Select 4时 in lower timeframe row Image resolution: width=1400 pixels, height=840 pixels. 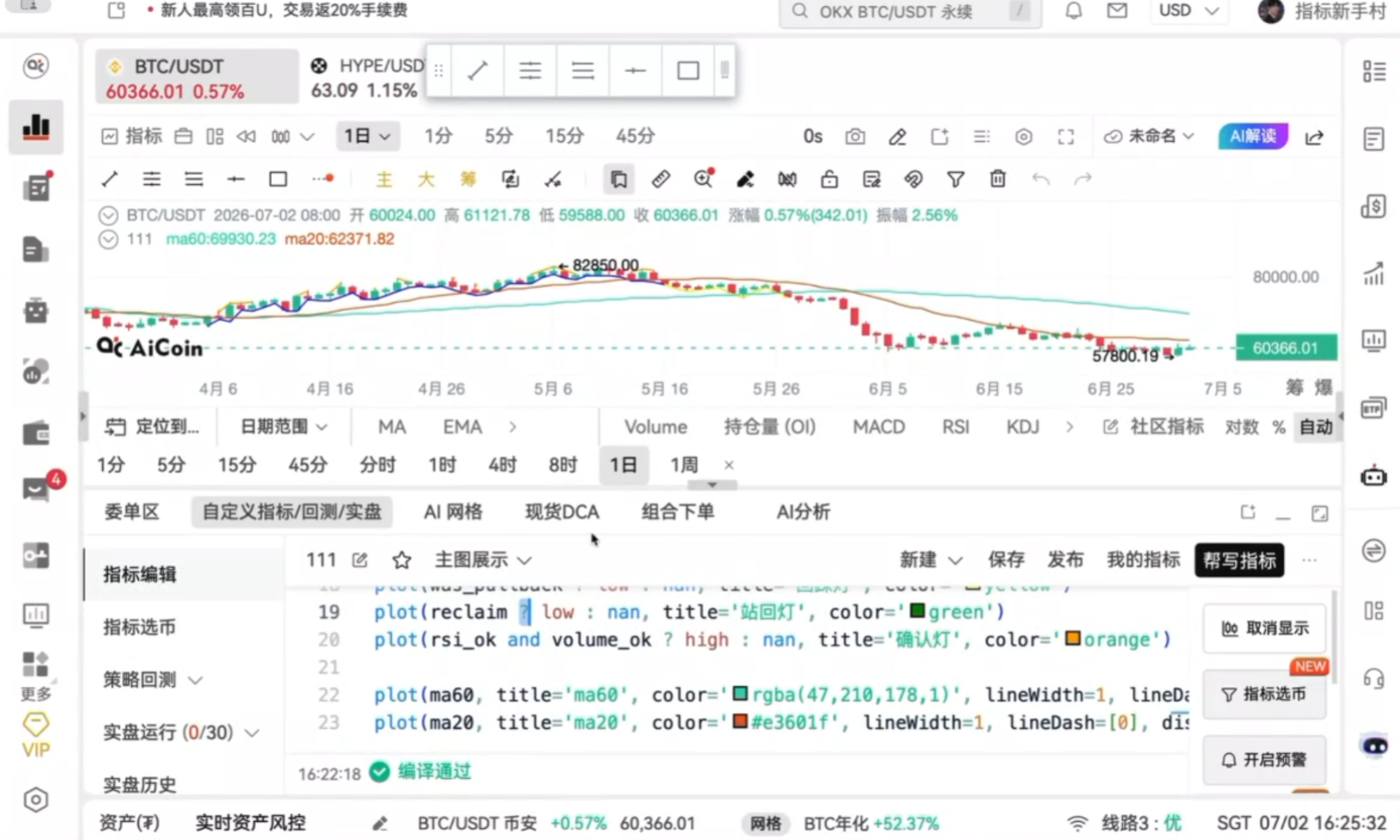tap(502, 465)
